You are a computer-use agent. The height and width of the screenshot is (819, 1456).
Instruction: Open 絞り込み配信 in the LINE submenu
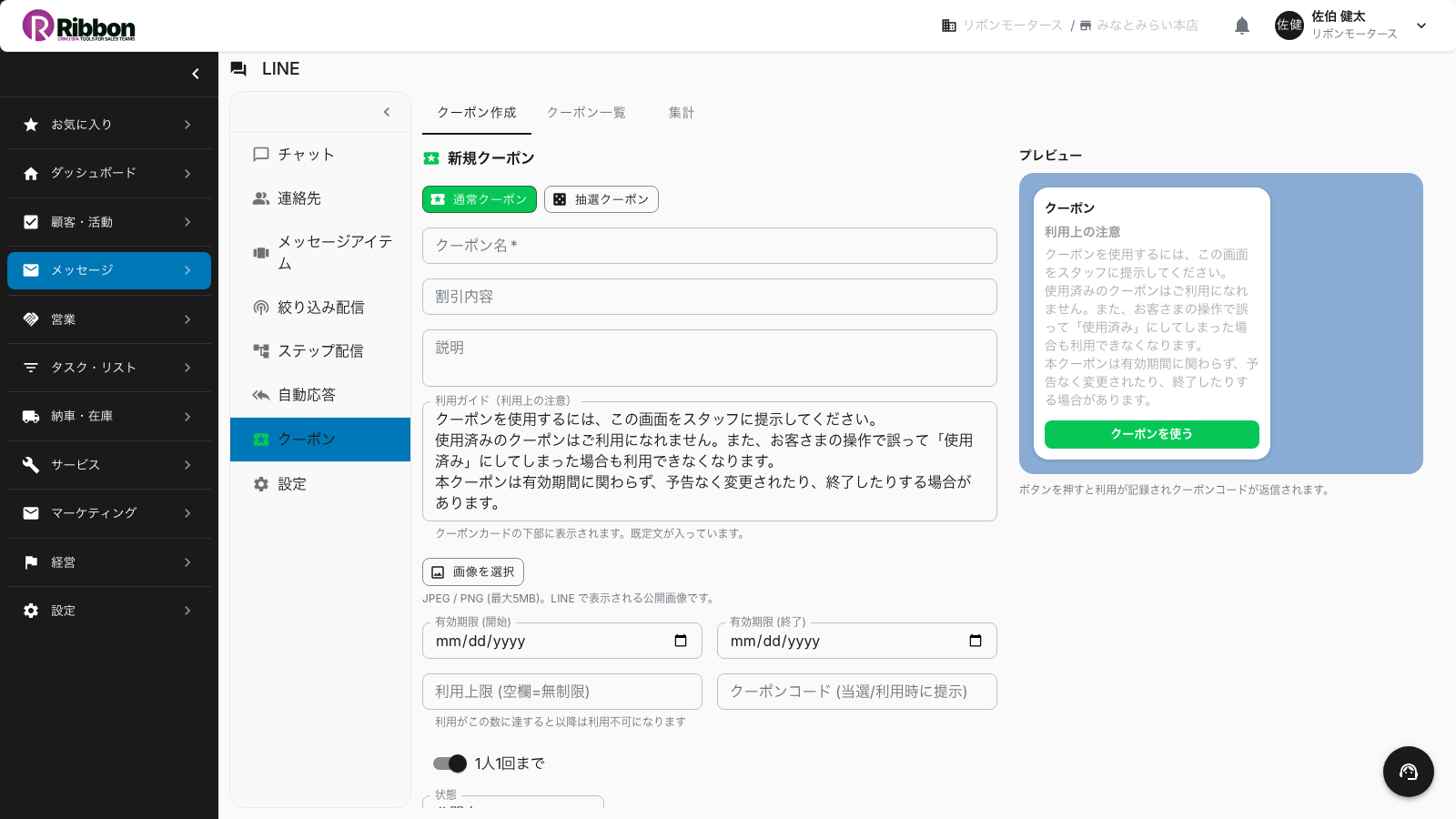(320, 308)
